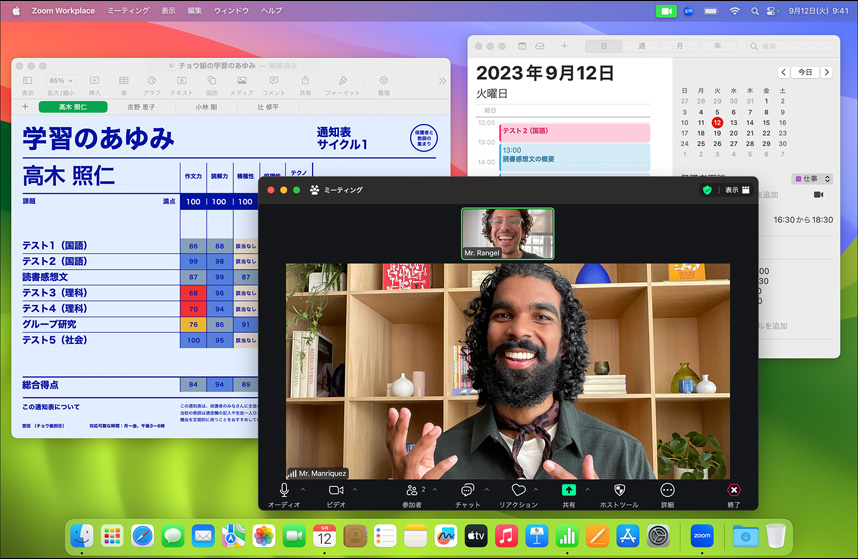The image size is (858, 559).
Task: Select Mr. Rangel video thumbnail
Action: (508, 234)
